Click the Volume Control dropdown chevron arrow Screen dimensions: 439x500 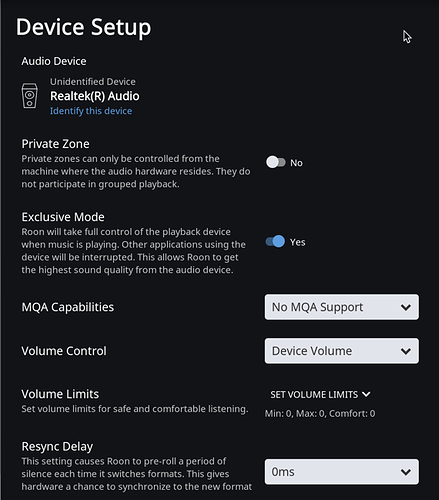click(406, 351)
